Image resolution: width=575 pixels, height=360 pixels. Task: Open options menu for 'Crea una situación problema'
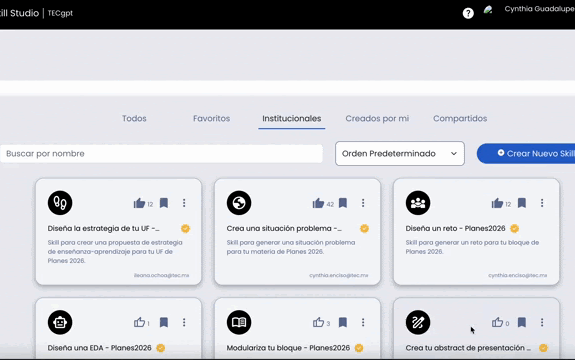coord(363,203)
